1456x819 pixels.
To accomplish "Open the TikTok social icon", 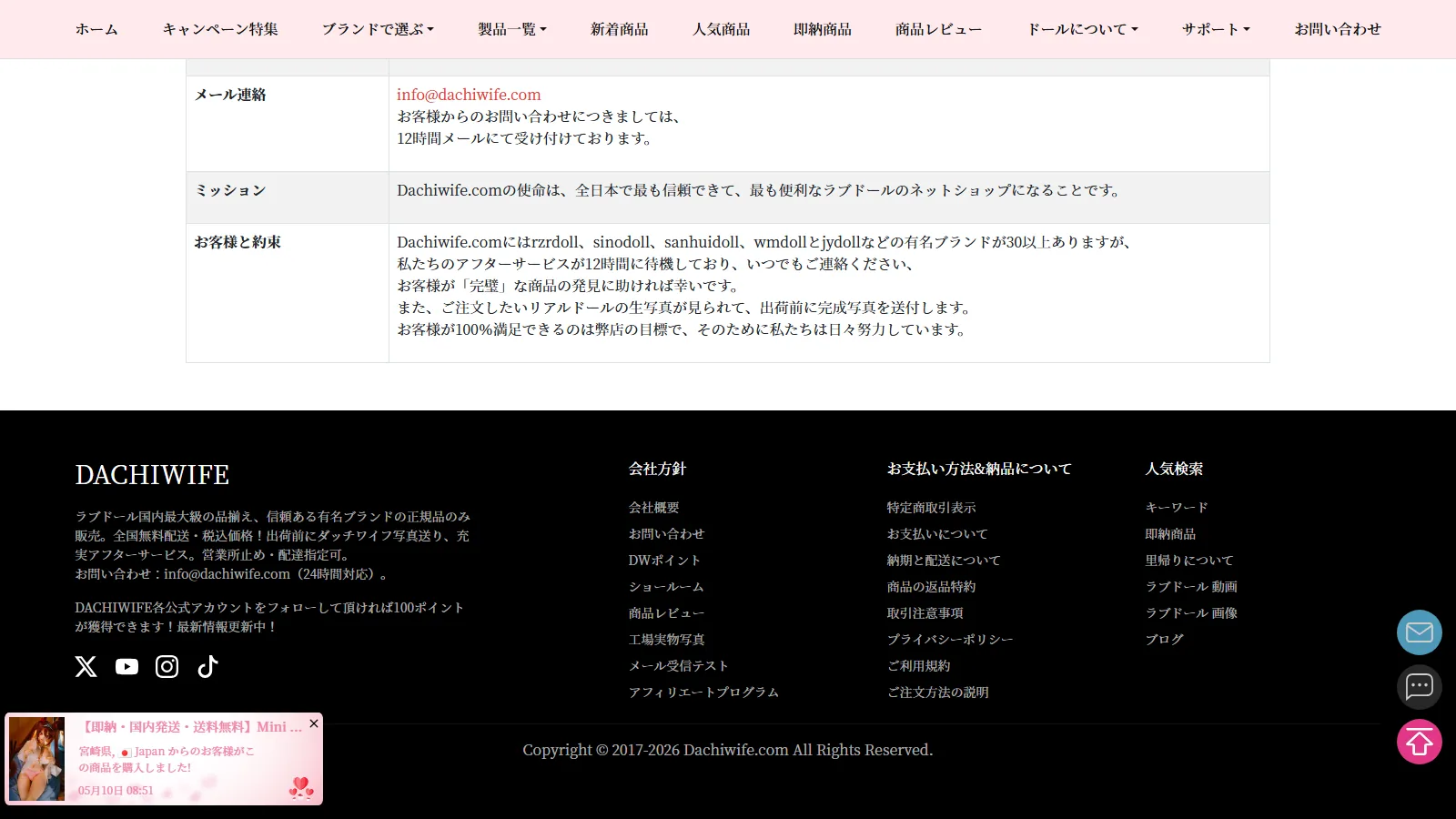I will point(207,667).
